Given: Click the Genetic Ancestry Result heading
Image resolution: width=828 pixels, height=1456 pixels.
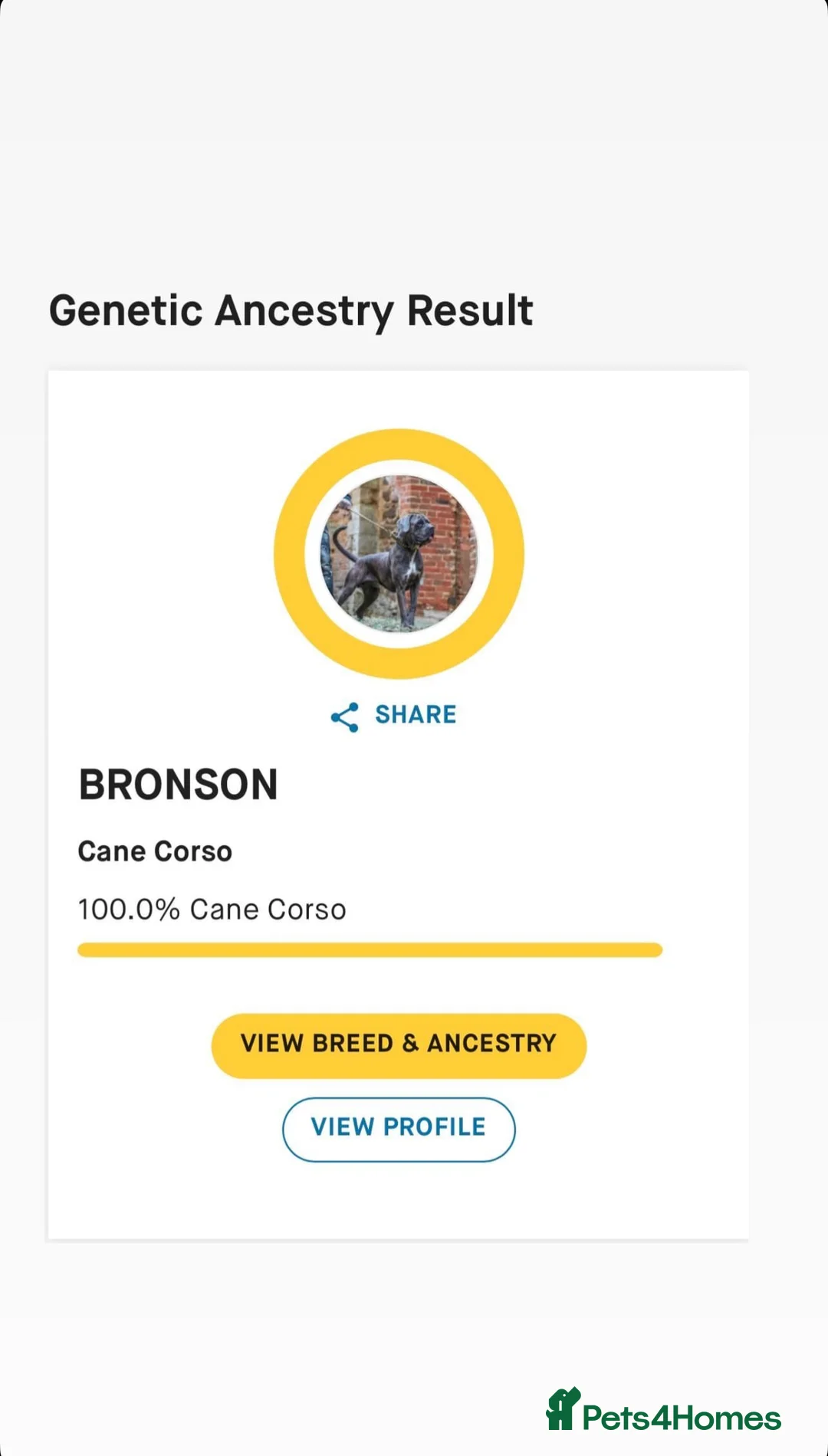Looking at the screenshot, I should [x=291, y=311].
